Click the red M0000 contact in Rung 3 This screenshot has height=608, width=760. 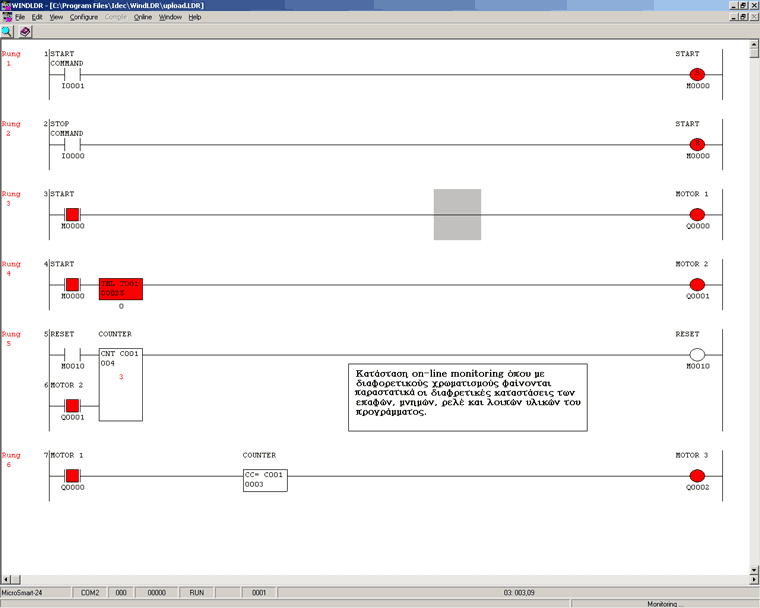tap(72, 214)
